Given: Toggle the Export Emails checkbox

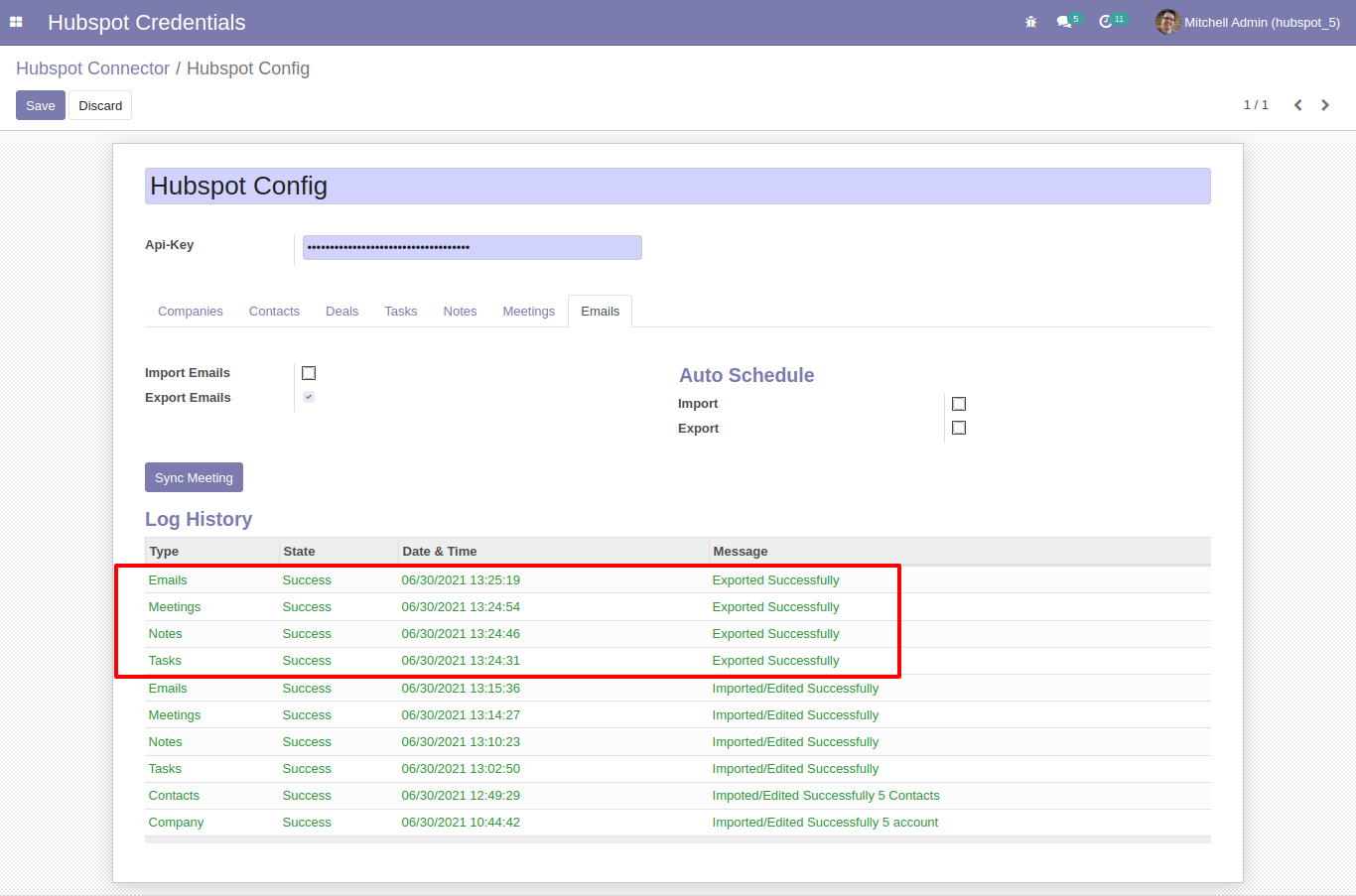Looking at the screenshot, I should point(309,397).
